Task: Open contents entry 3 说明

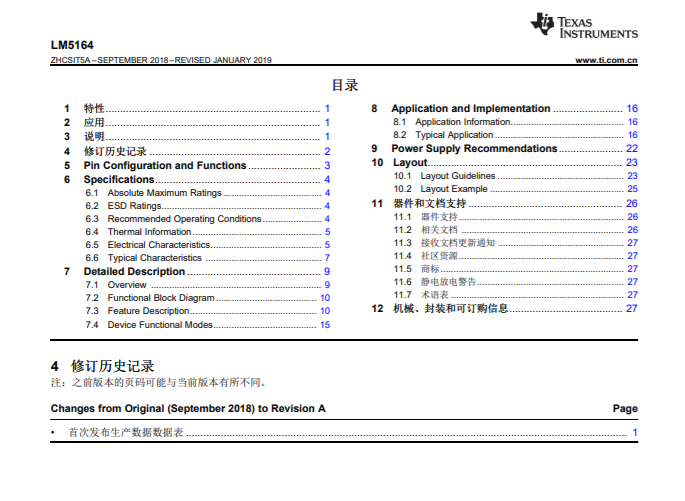Action: [x=197, y=136]
